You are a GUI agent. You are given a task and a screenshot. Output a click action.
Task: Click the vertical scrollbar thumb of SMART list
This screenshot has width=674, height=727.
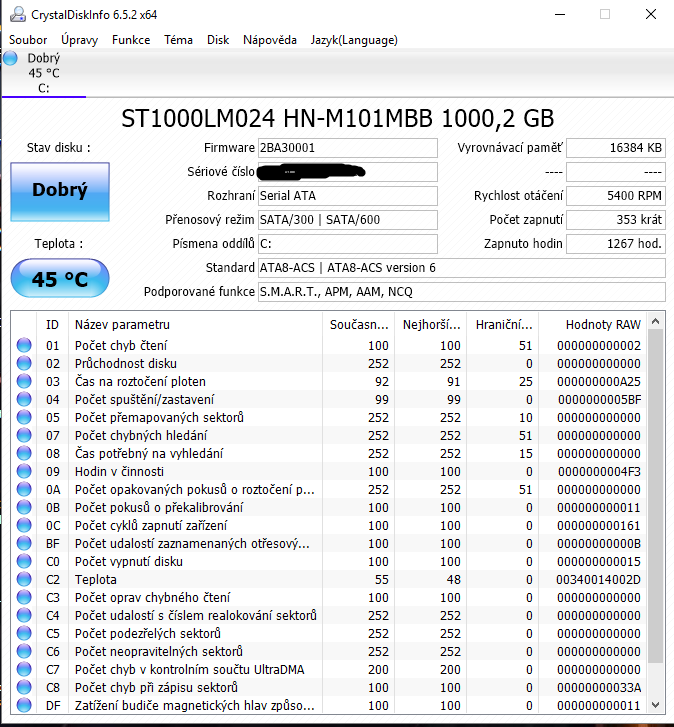(655, 496)
